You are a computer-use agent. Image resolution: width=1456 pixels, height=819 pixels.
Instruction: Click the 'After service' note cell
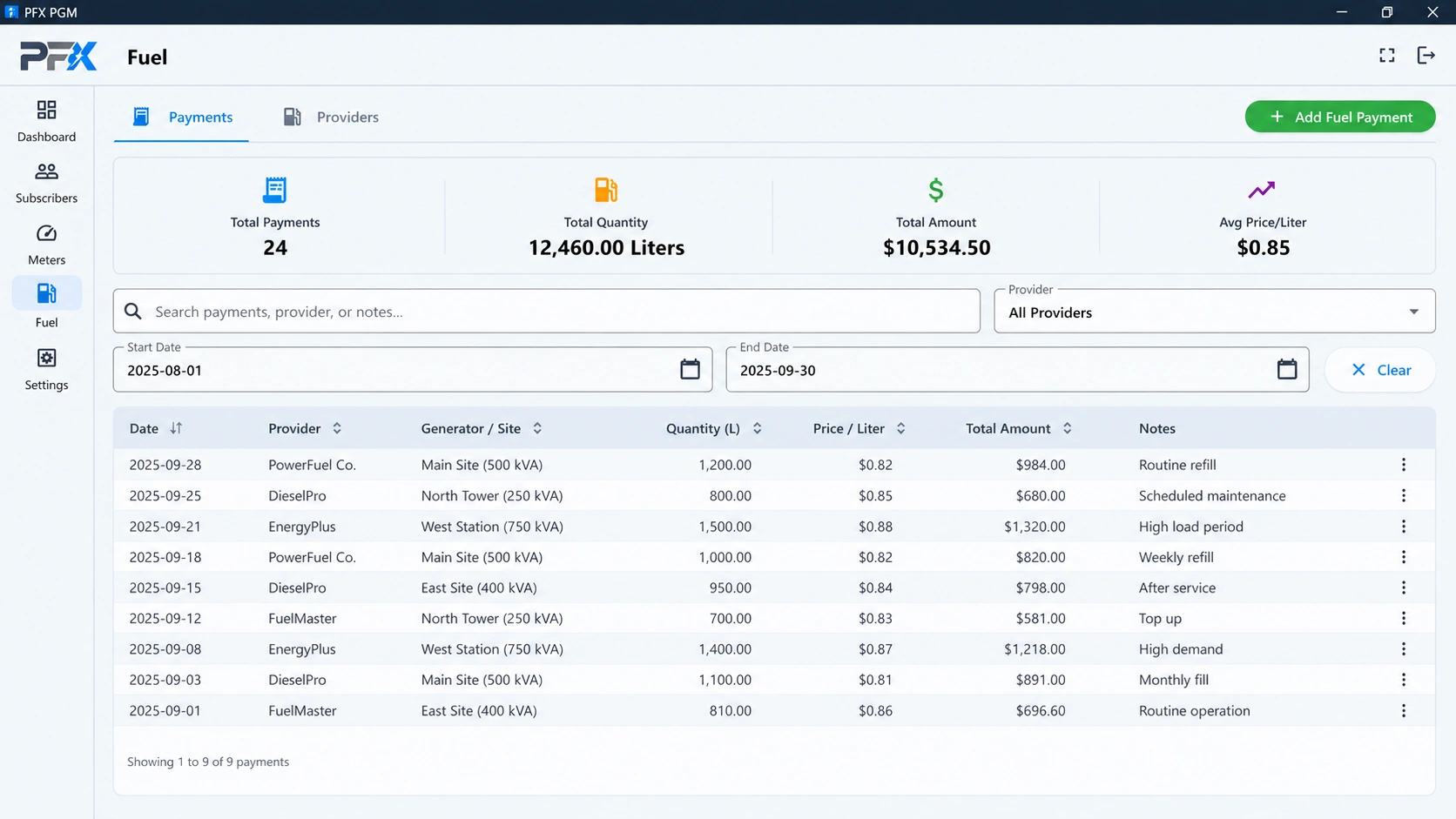(1177, 587)
